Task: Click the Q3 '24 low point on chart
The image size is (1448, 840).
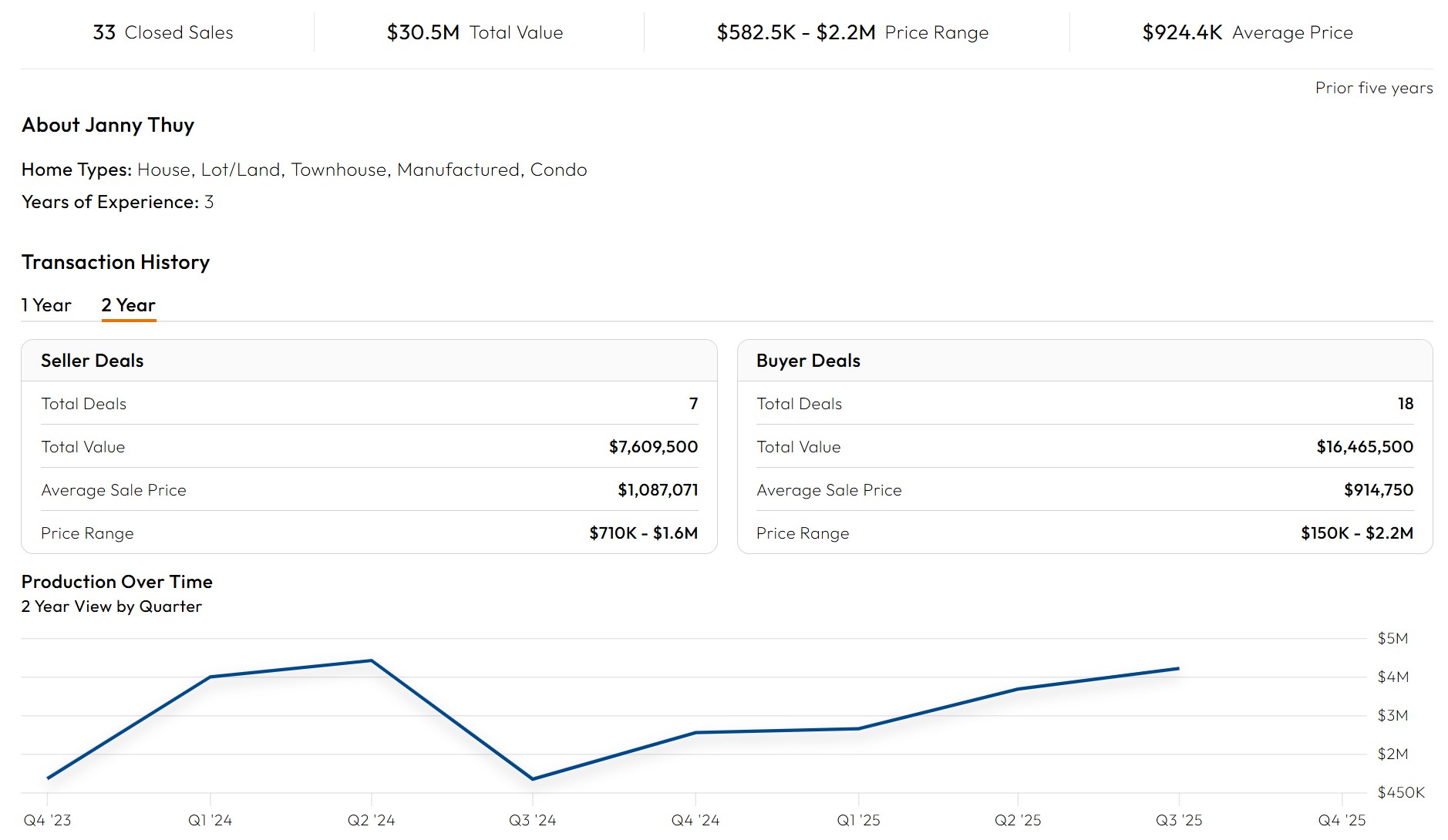Action: [x=533, y=779]
